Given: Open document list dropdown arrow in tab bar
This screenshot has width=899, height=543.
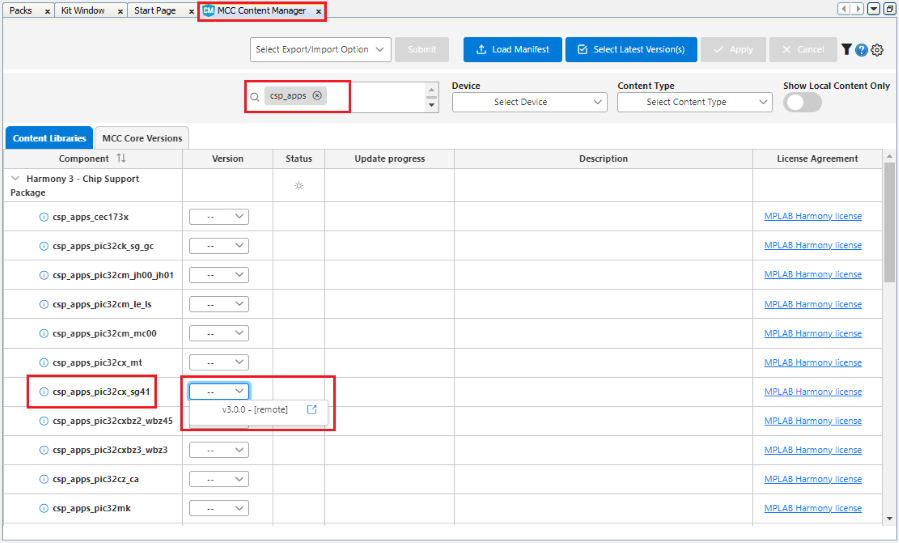Looking at the screenshot, I should [x=873, y=9].
